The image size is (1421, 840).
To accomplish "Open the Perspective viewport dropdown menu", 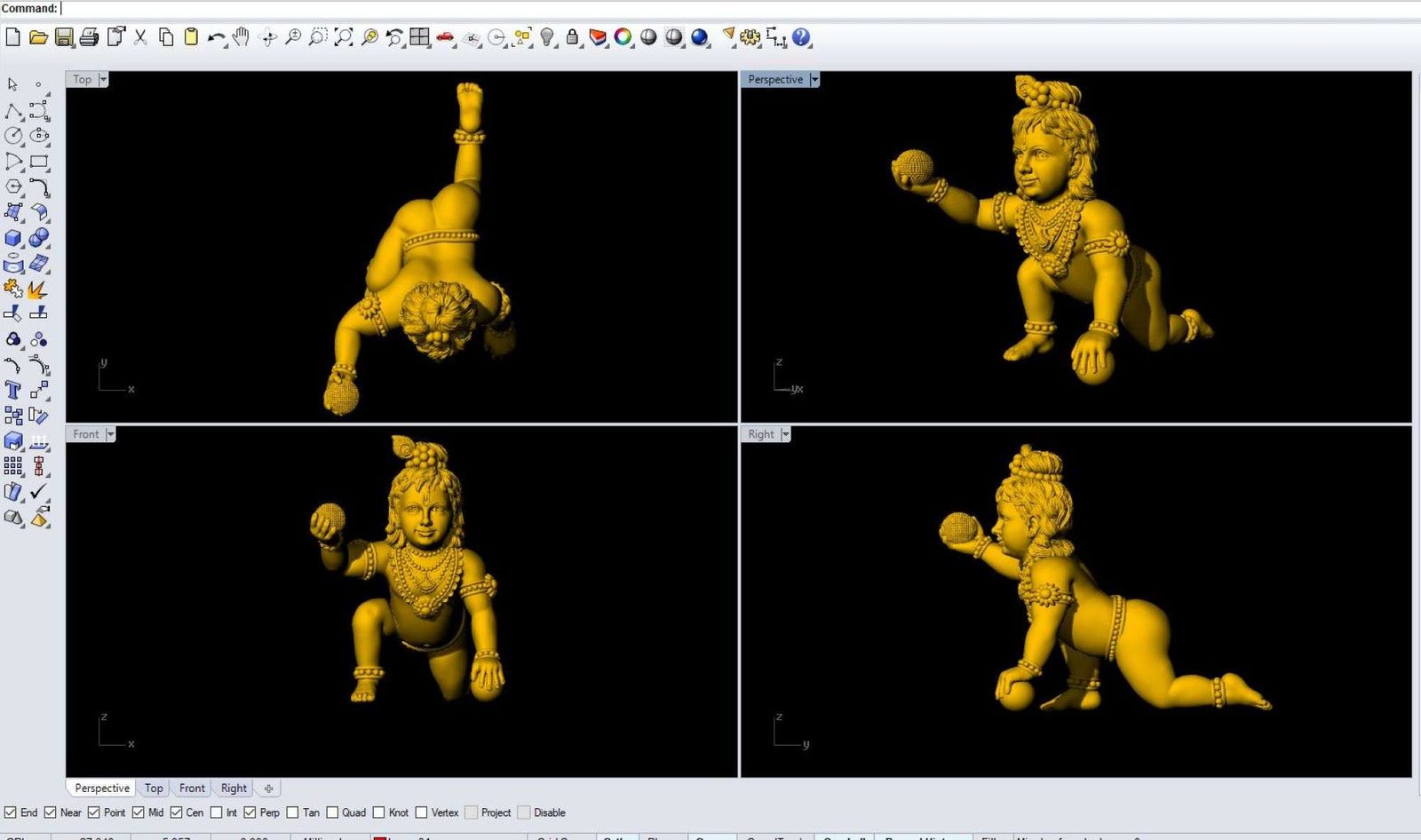I will pyautogui.click(x=814, y=80).
